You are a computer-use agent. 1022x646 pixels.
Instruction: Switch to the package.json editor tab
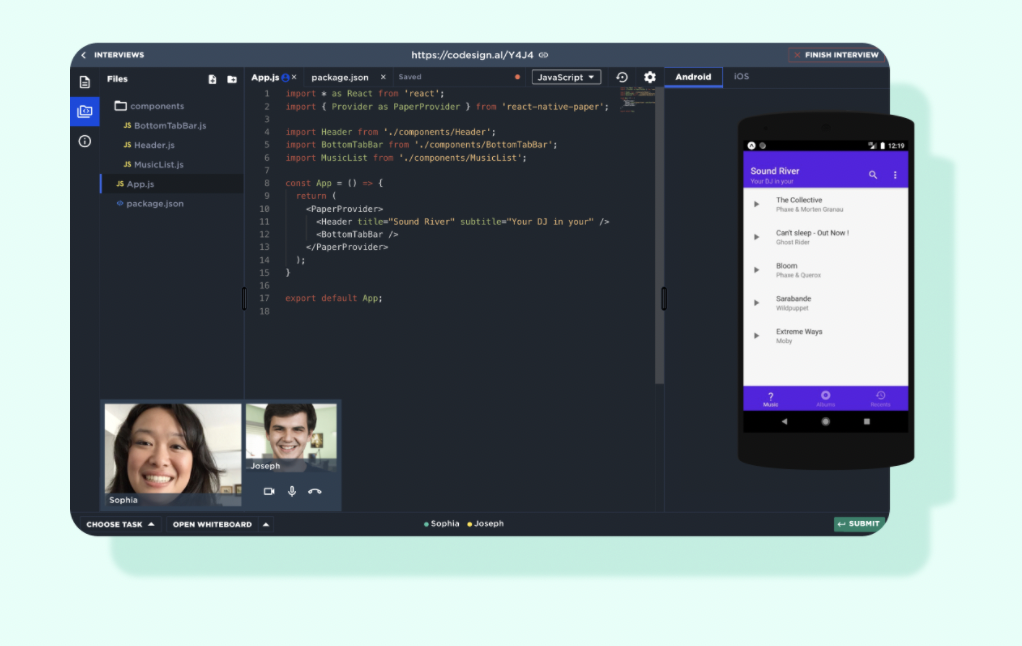[x=340, y=77]
